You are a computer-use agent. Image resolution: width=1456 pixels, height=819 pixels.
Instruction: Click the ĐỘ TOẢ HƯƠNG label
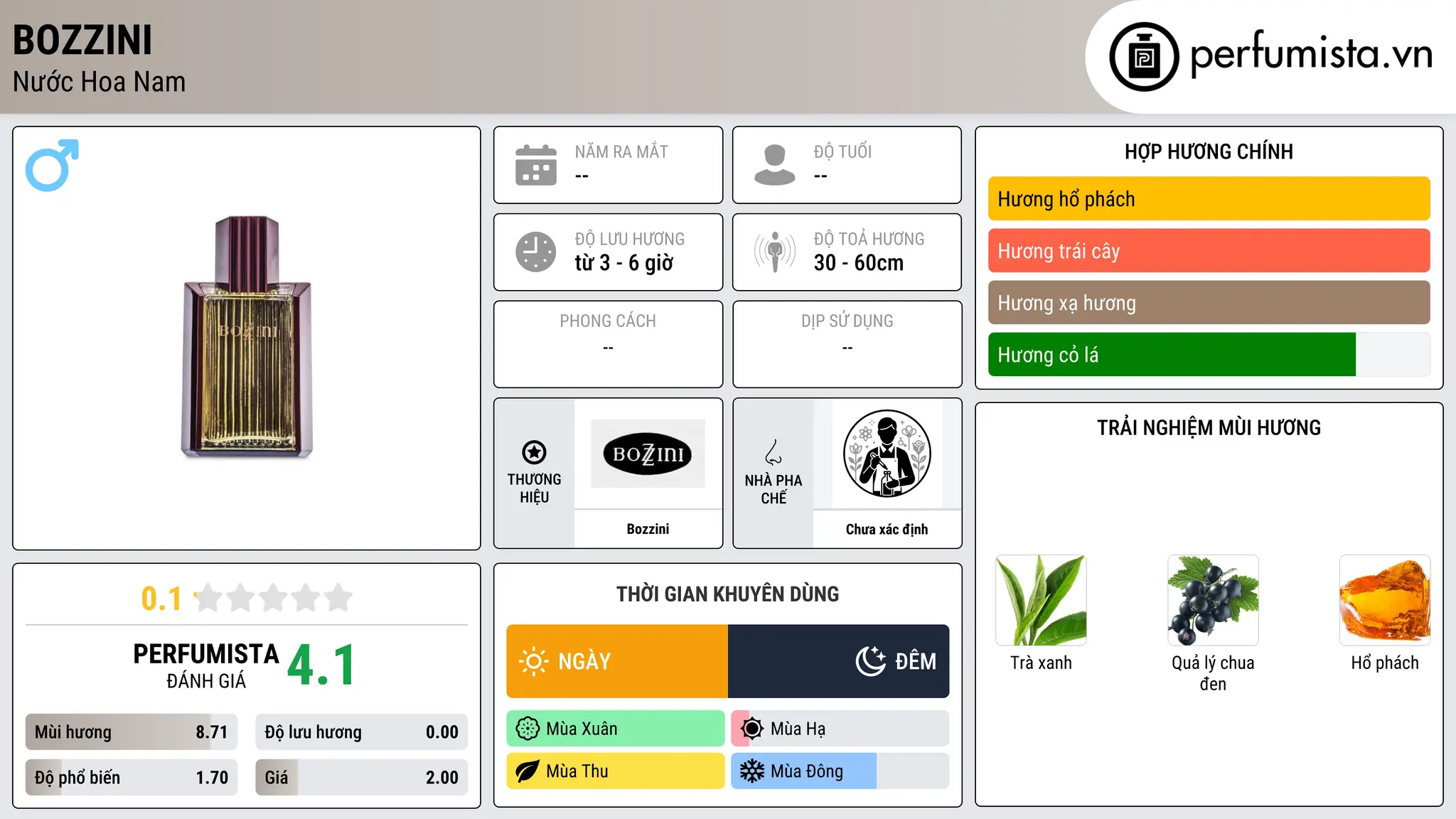tap(869, 239)
